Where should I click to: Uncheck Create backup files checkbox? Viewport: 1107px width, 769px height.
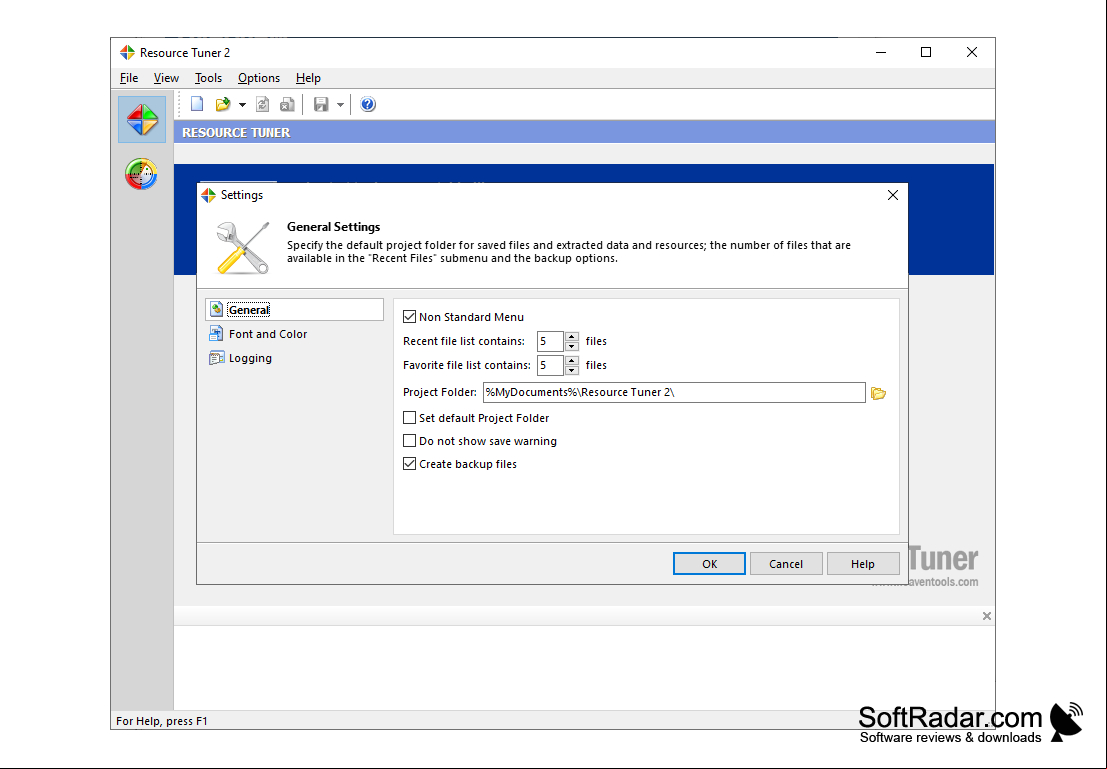tap(409, 464)
